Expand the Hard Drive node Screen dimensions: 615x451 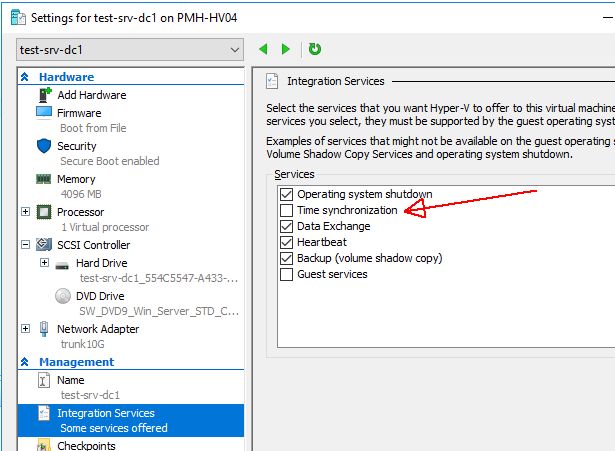[44, 262]
